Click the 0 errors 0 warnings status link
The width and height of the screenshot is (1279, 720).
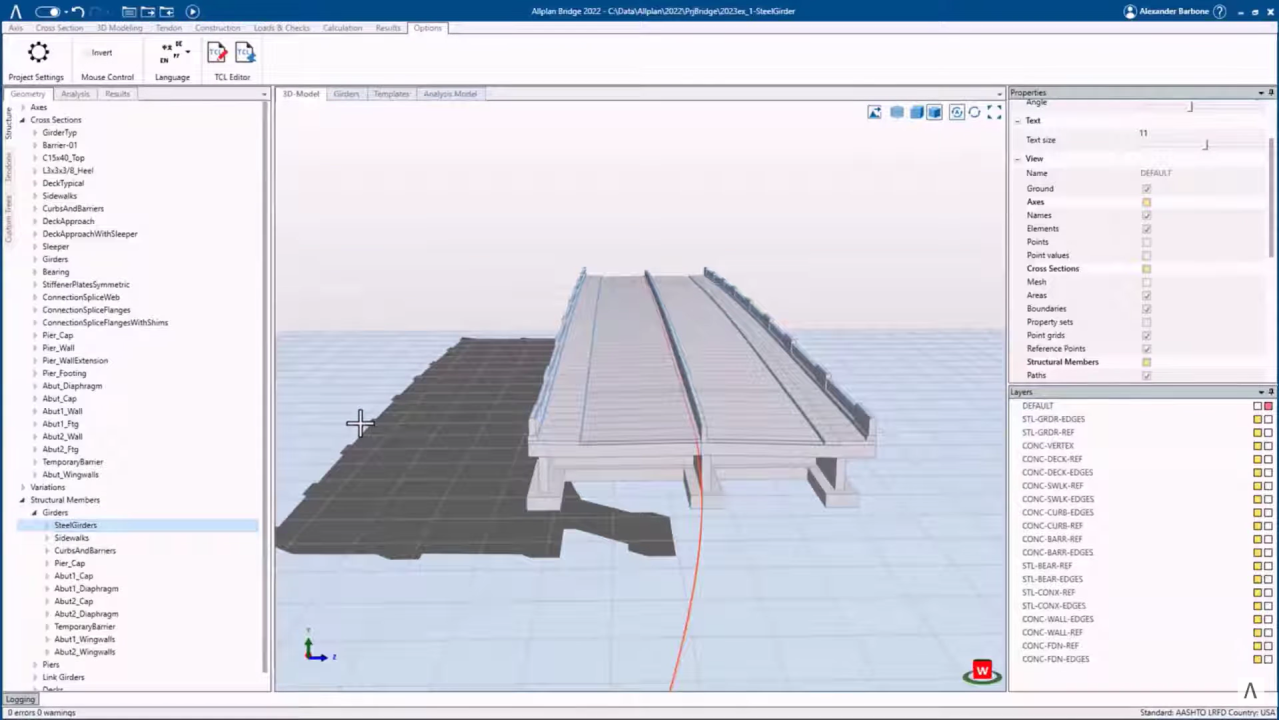pos(41,712)
